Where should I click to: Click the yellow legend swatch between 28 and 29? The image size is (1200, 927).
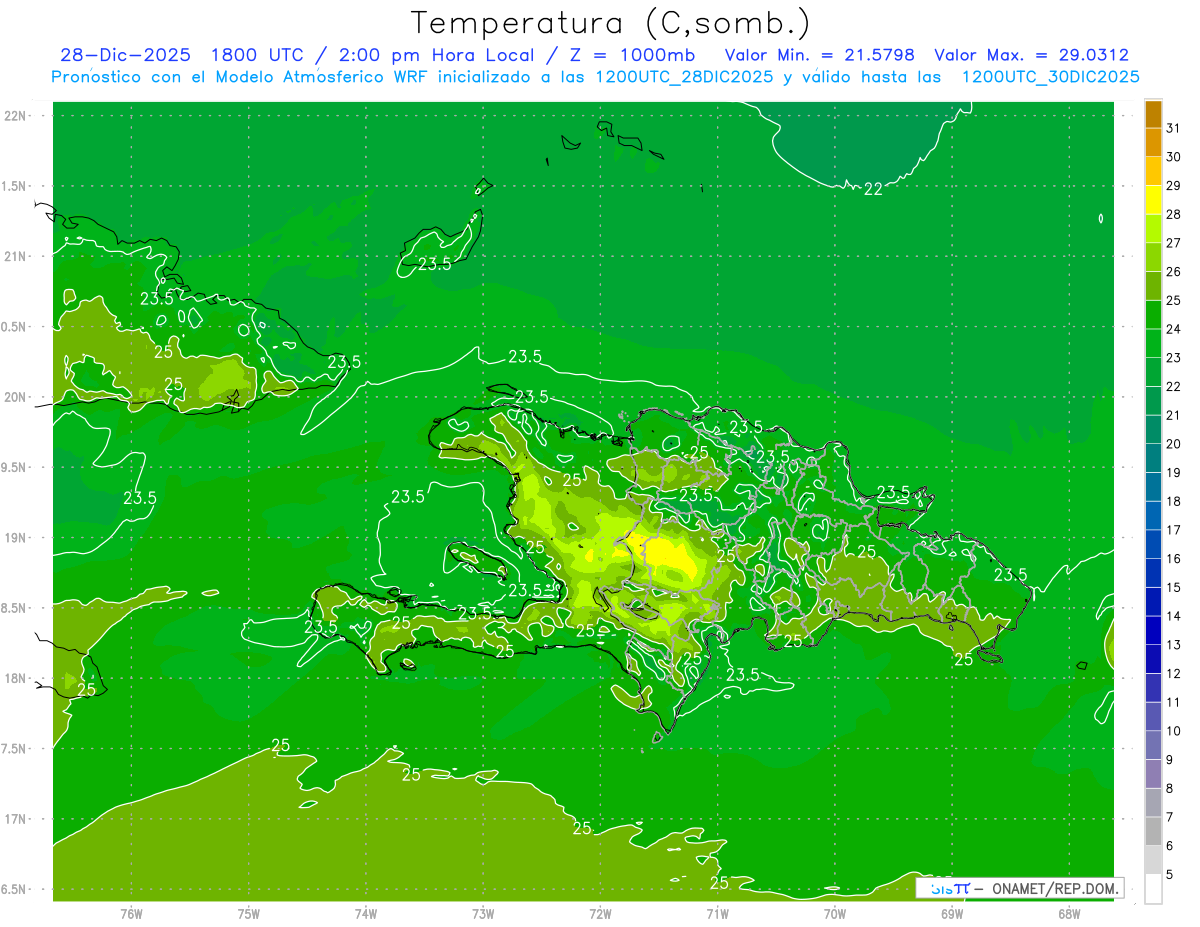pyautogui.click(x=1153, y=200)
